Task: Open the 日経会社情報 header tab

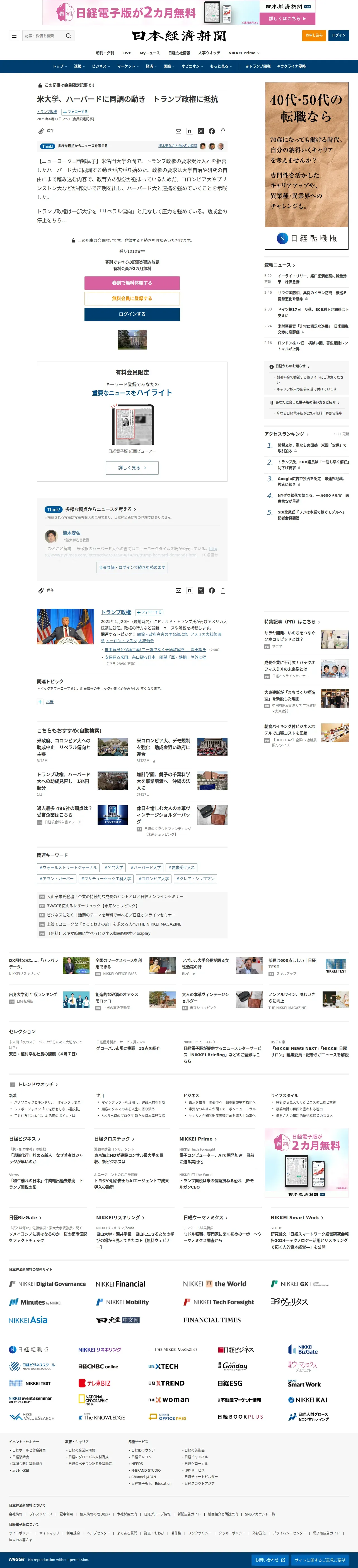Action: (179, 53)
